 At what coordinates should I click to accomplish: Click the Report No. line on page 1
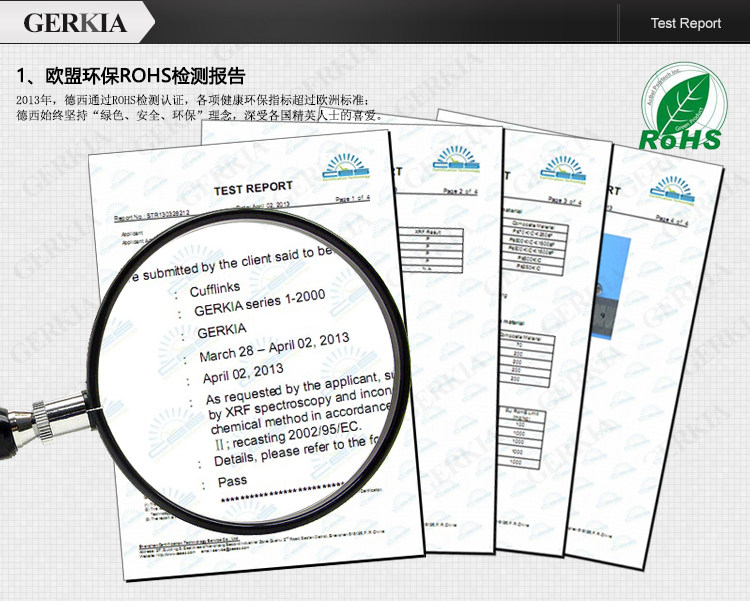coord(152,216)
